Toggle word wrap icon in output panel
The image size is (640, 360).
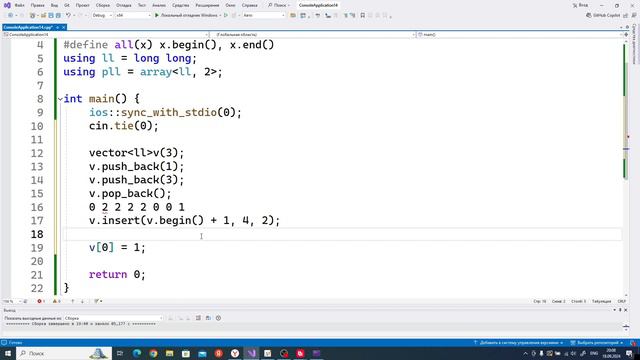point(208,318)
